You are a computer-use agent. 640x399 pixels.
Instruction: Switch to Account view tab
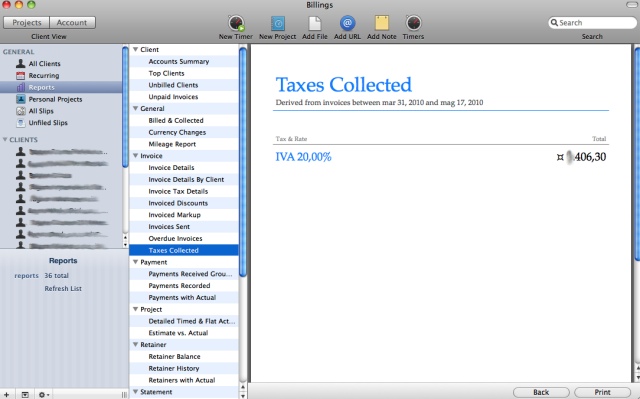(x=72, y=22)
